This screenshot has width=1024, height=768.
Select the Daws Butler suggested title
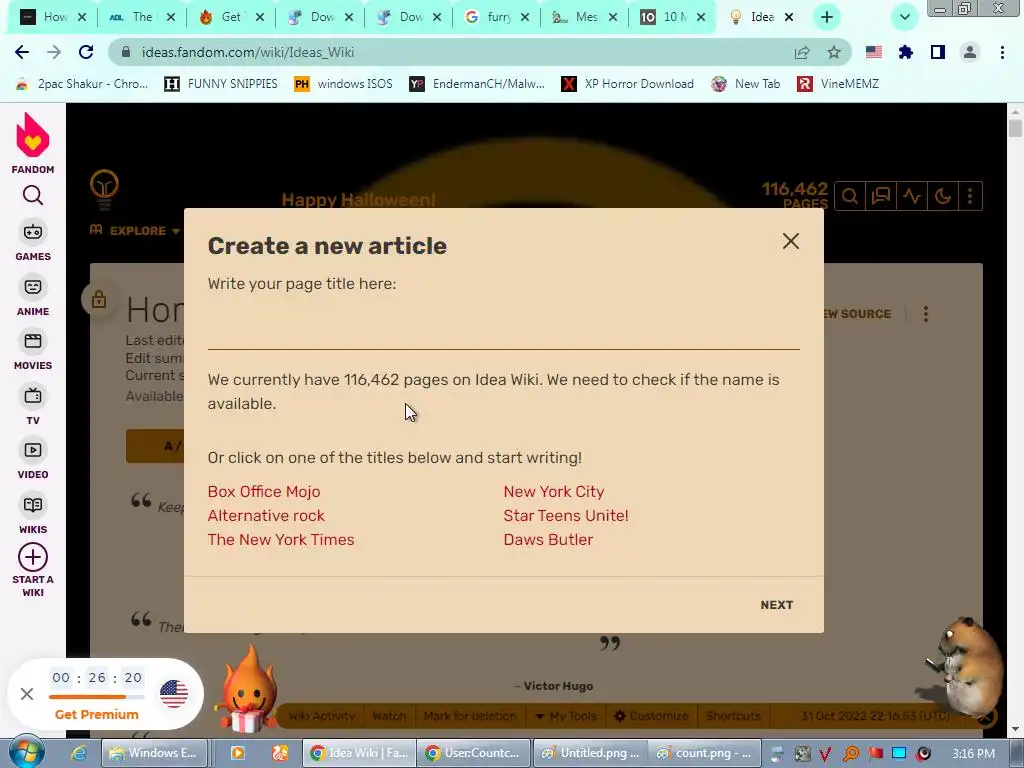click(x=549, y=540)
